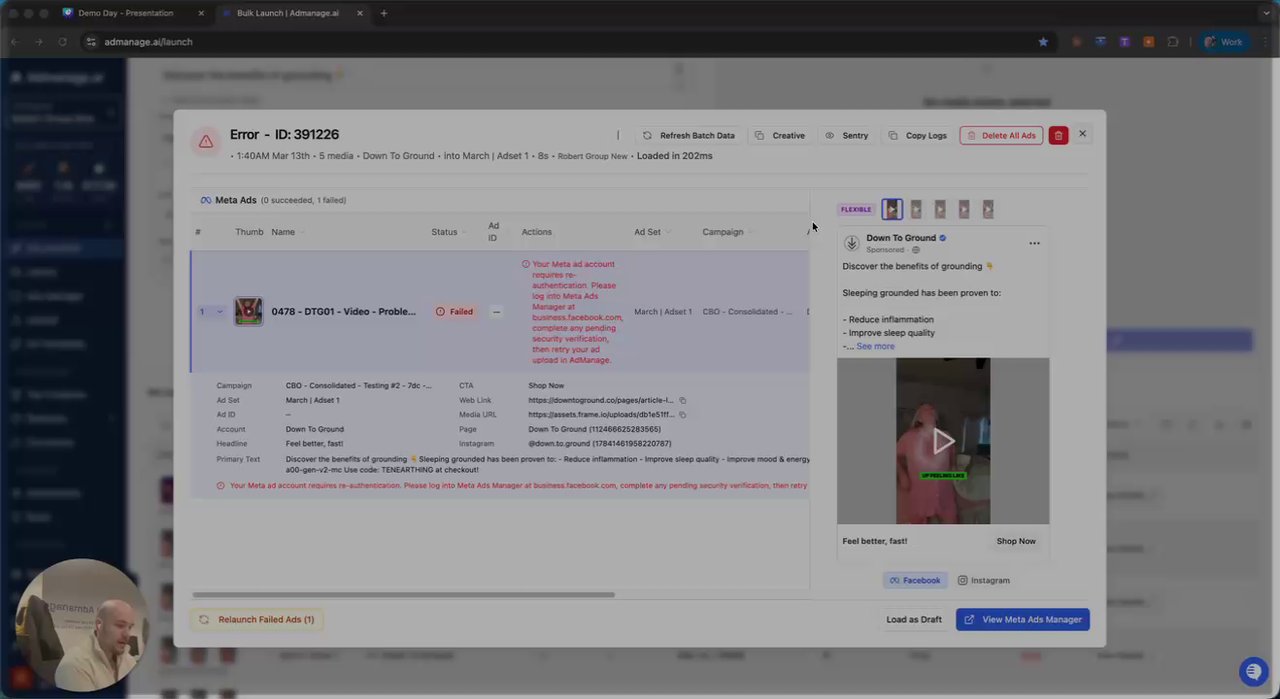Sort by the Status column header

coord(449,232)
